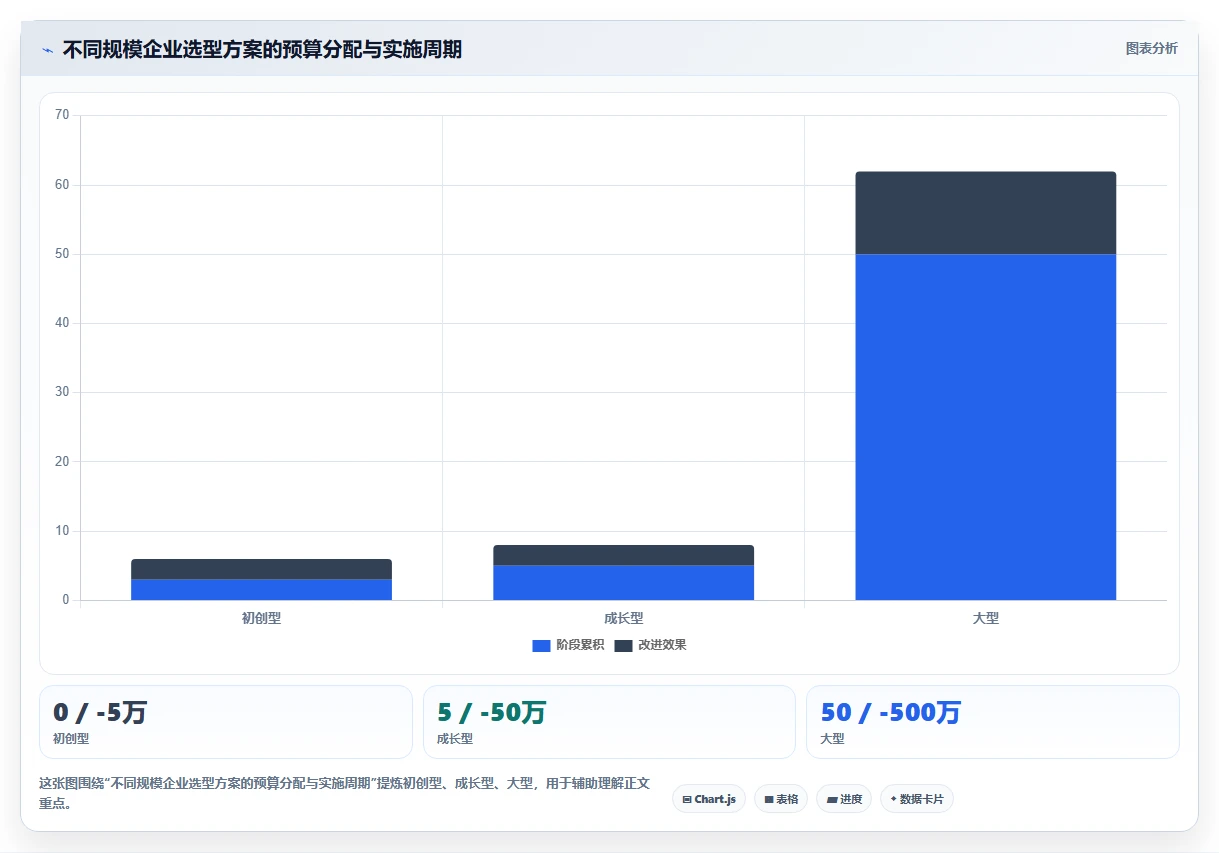Click the chart title text in the header
The width and height of the screenshot is (1219, 853).
click(x=262, y=49)
